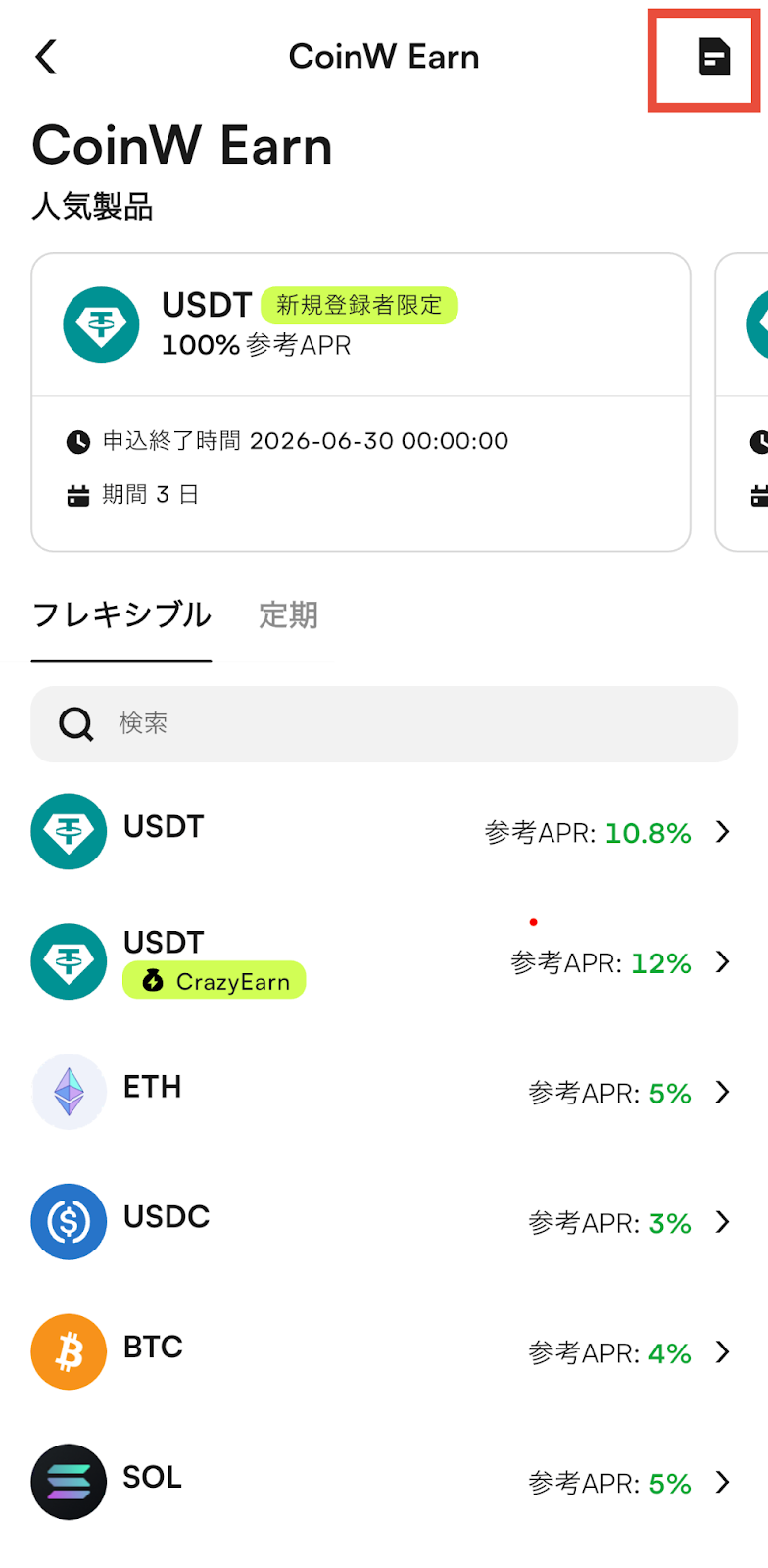The image size is (768, 1568).
Task: Tap the USDT Tether logo in featured card
Action: [x=101, y=324]
